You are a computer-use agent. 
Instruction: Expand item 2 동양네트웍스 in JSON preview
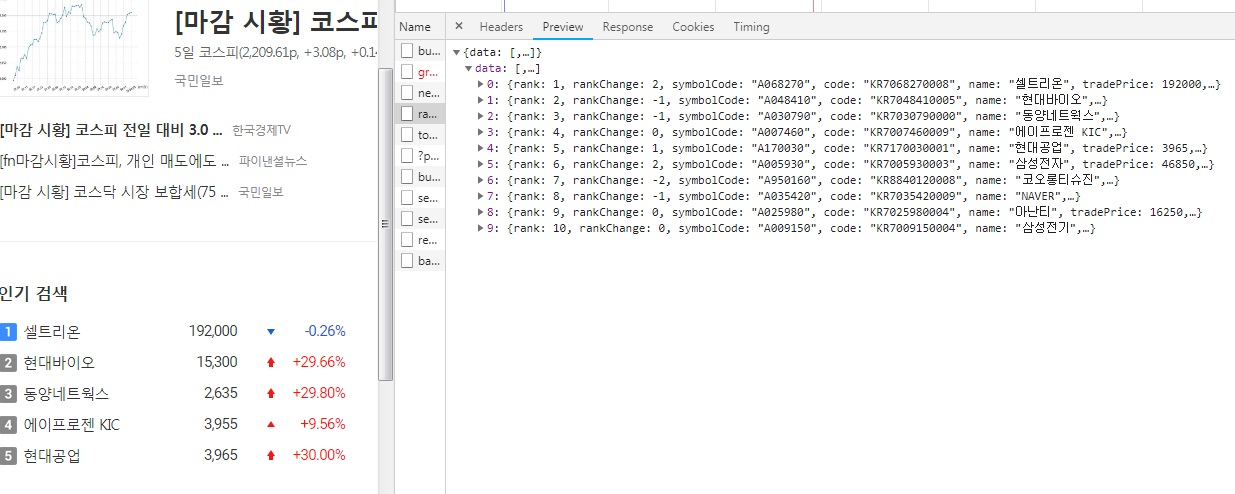click(x=481, y=116)
